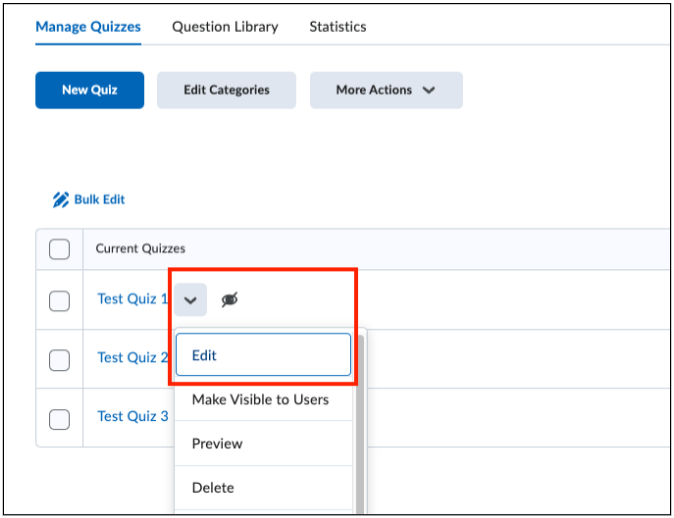Click the Current Quizzes header text

[140, 248]
